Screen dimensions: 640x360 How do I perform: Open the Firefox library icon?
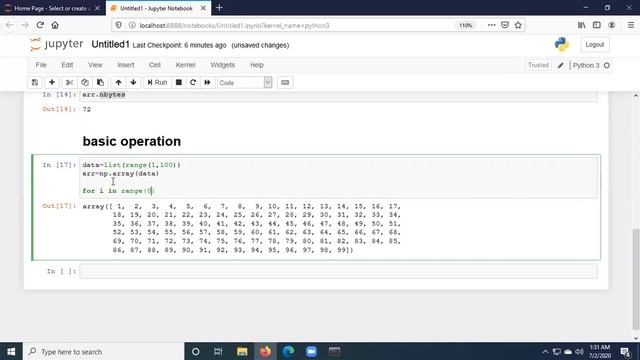pos(582,25)
